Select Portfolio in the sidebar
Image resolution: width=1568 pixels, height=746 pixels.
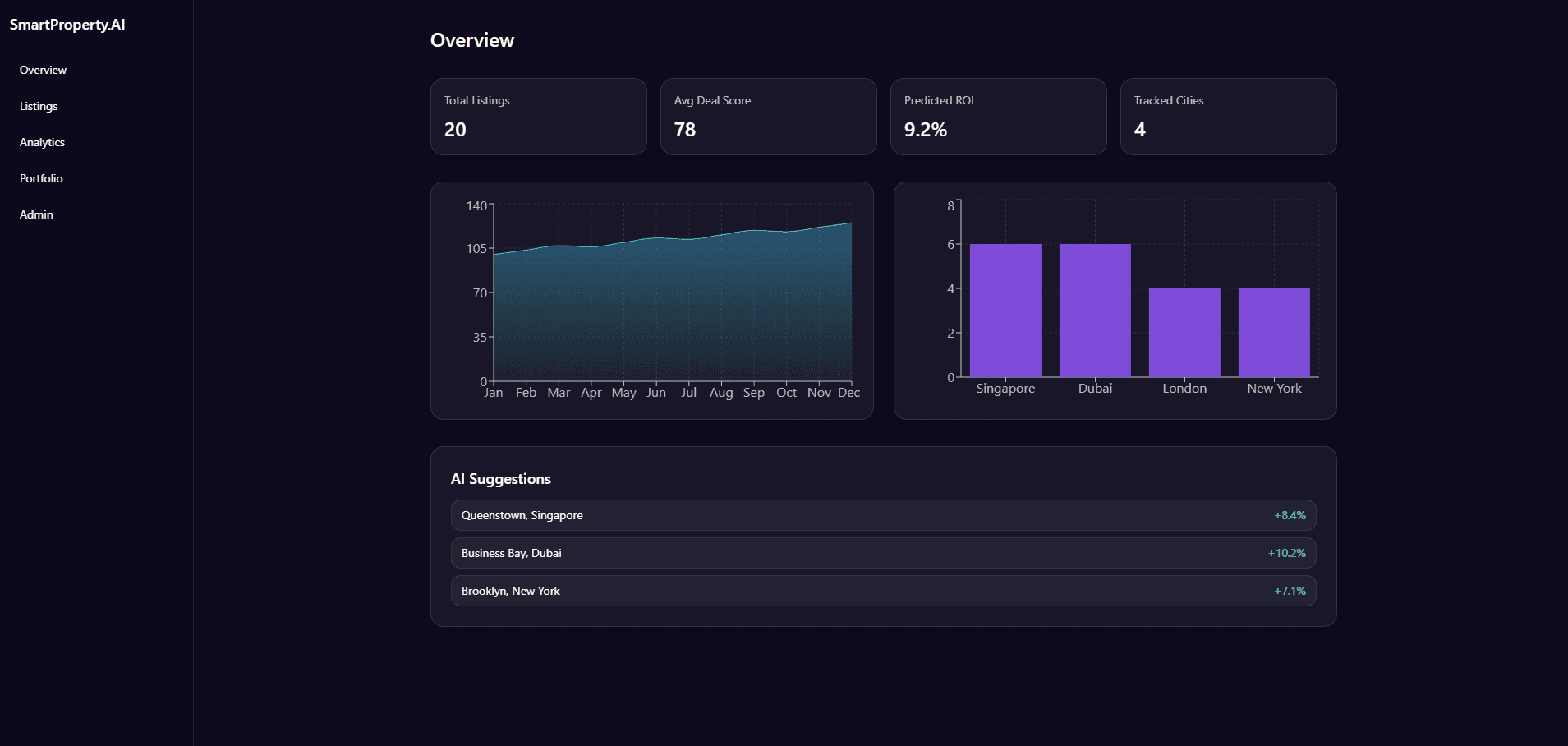point(41,178)
